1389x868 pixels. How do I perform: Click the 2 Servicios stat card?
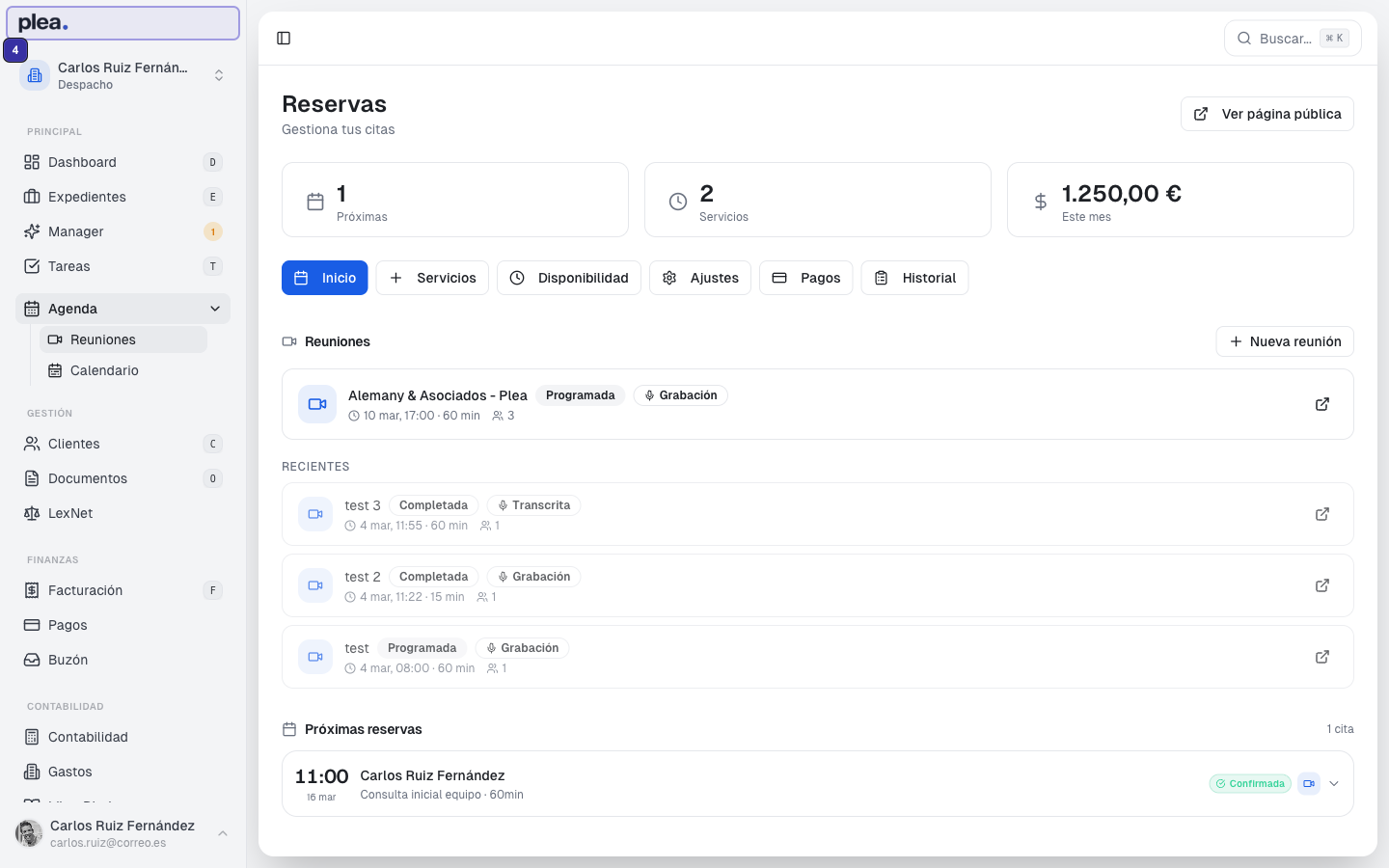coord(818,200)
